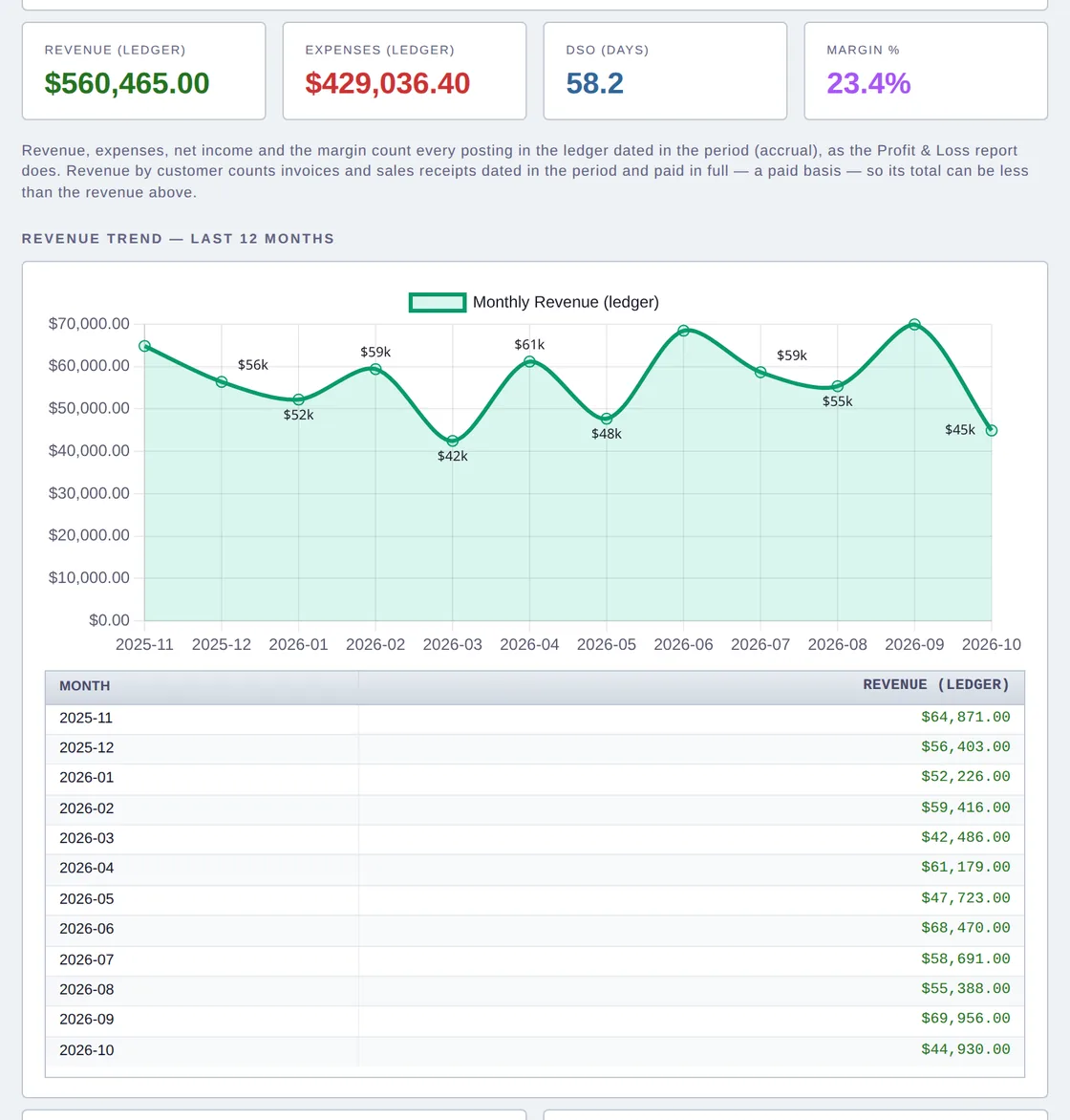Screen dimensions: 1070x1120
Task: Click the DSO (Days) value 58.2
Action: (x=594, y=83)
